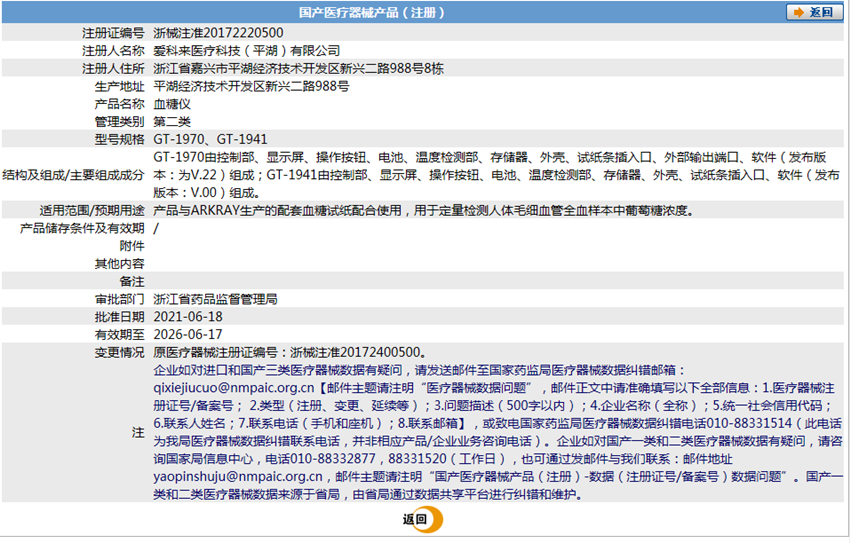Click the 审批部门 label
850x543 pixels.
(x=119, y=299)
